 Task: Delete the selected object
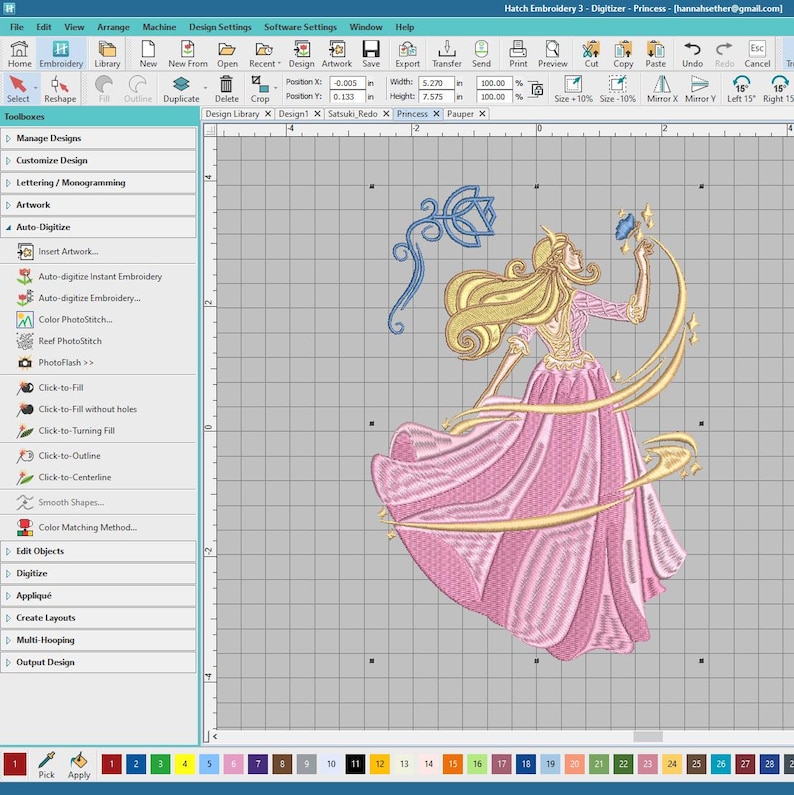click(227, 89)
